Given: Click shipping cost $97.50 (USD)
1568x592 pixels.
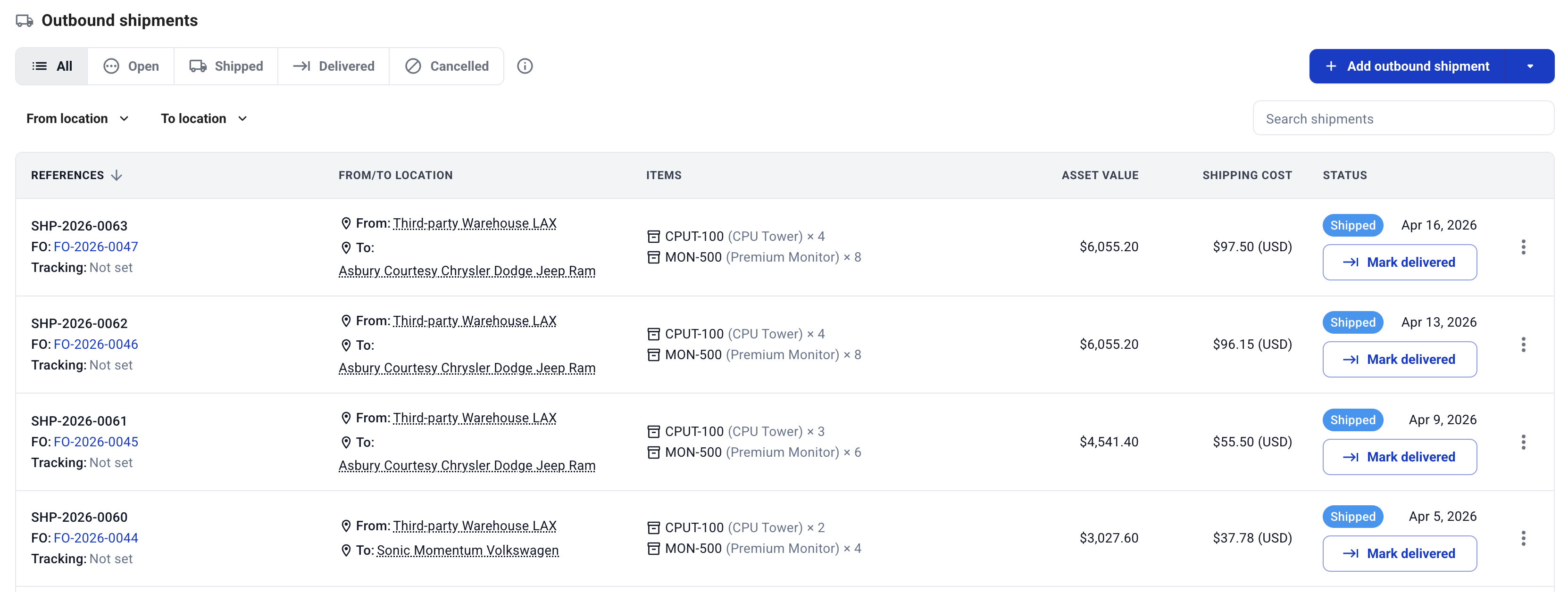Looking at the screenshot, I should [1252, 247].
